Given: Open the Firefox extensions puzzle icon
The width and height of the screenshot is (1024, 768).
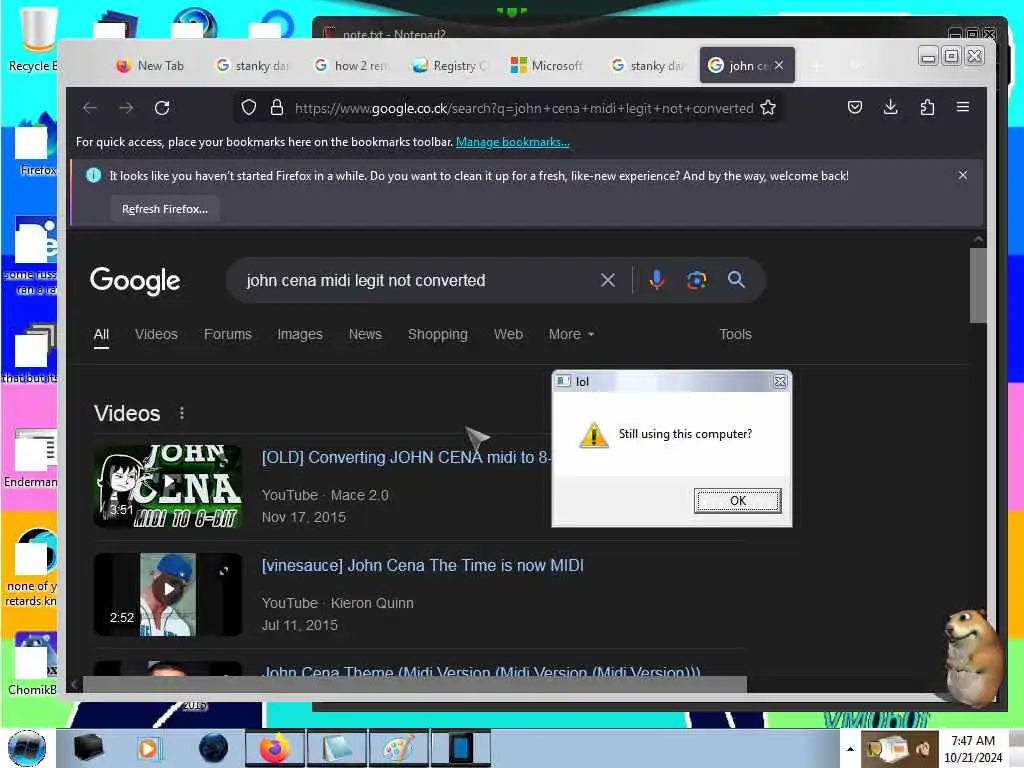Looking at the screenshot, I should pyautogui.click(x=927, y=108).
